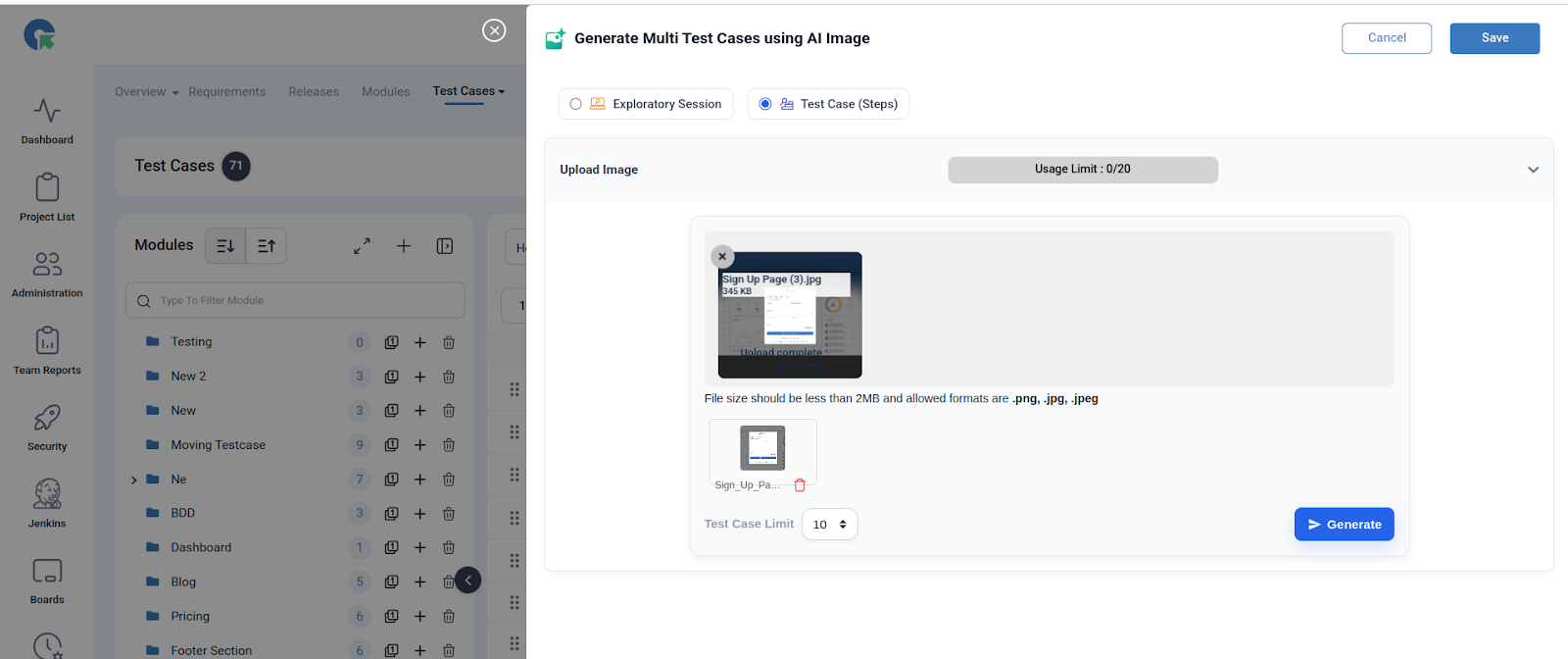
Task: Click the add module plus icon in Modules header
Action: tap(404, 246)
